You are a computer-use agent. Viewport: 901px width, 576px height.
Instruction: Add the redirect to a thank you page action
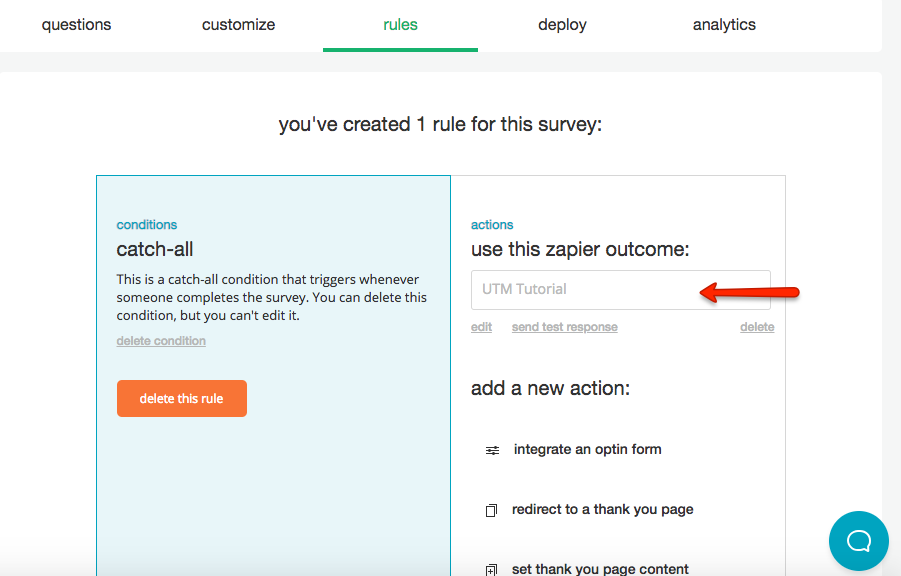tap(602, 509)
